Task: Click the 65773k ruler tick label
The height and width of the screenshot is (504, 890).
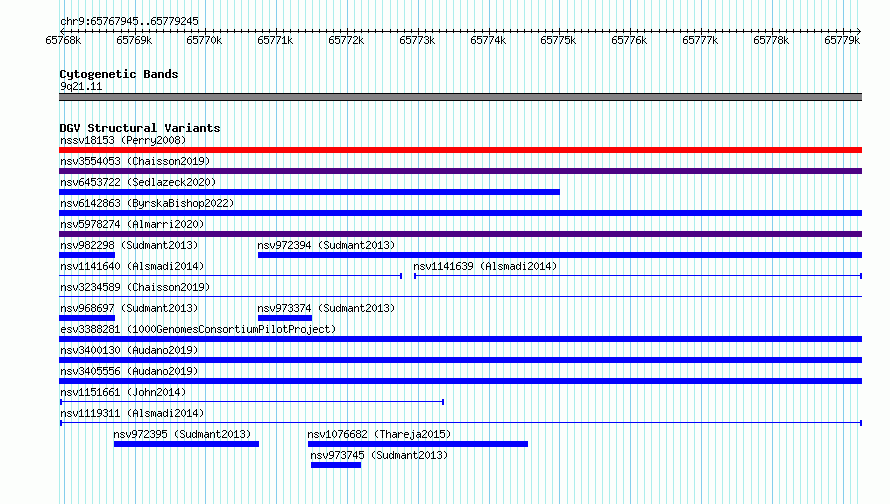Action: tap(417, 40)
